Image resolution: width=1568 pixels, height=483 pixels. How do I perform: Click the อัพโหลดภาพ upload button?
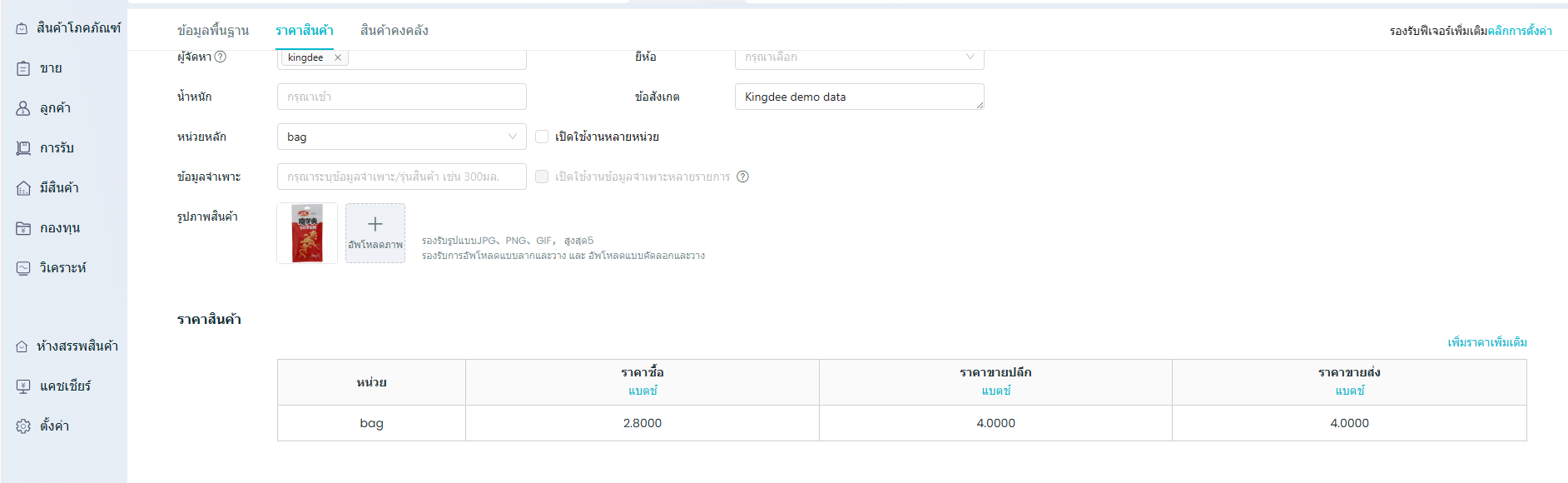point(375,233)
